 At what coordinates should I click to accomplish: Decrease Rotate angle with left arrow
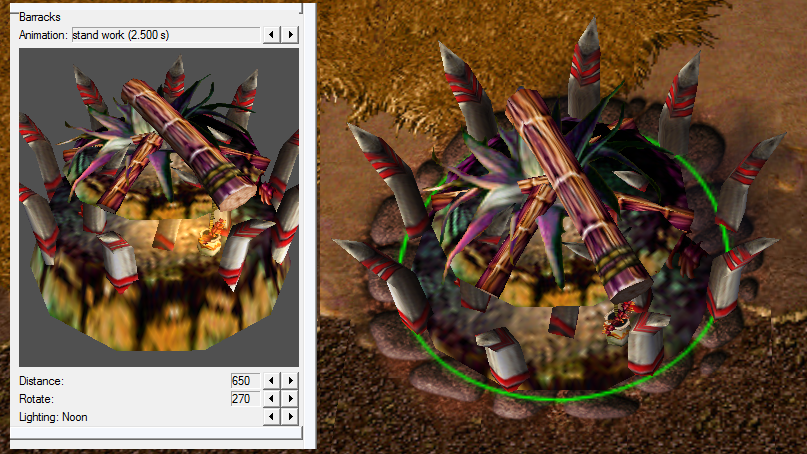tap(271, 399)
